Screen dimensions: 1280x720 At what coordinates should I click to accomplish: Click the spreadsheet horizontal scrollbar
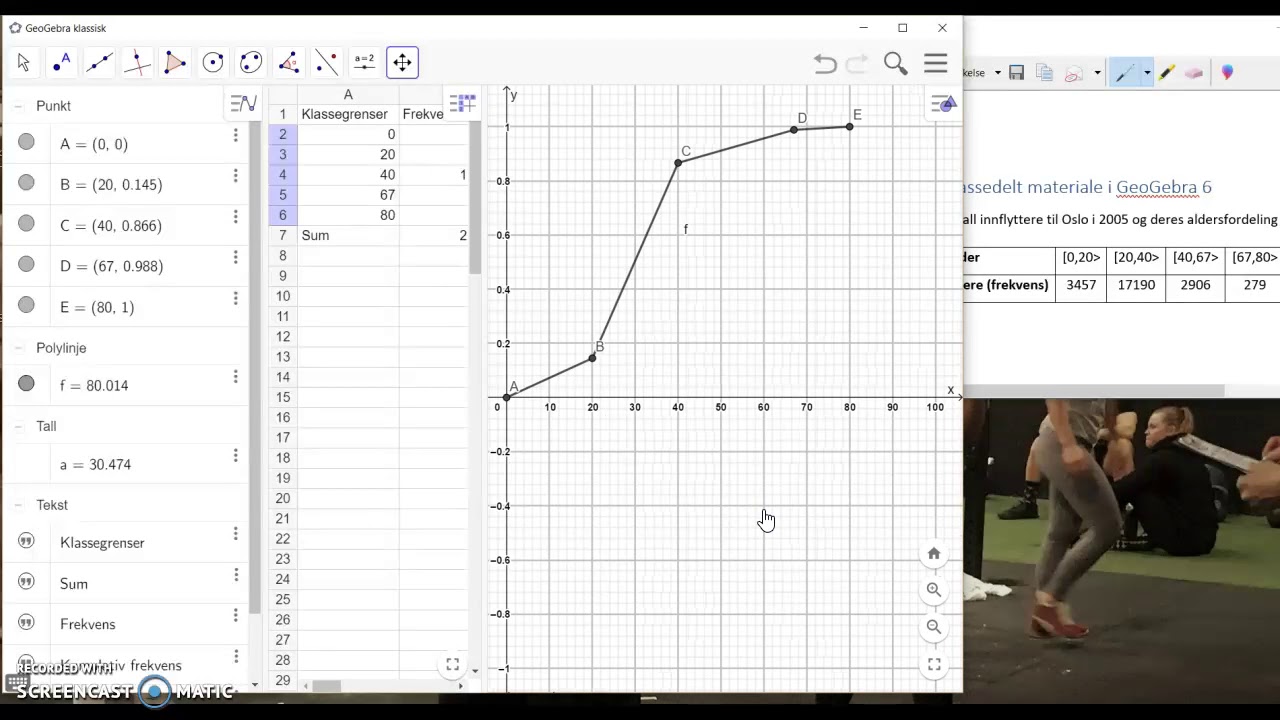point(327,686)
